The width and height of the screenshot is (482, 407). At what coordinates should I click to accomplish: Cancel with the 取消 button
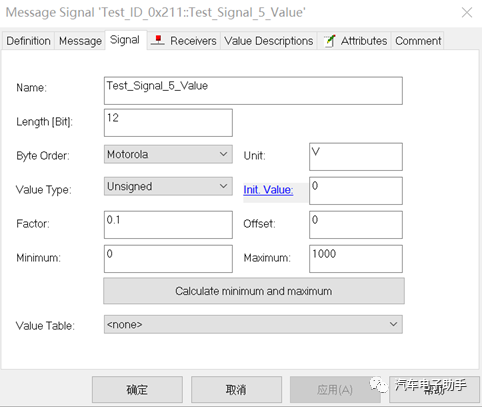point(236,390)
